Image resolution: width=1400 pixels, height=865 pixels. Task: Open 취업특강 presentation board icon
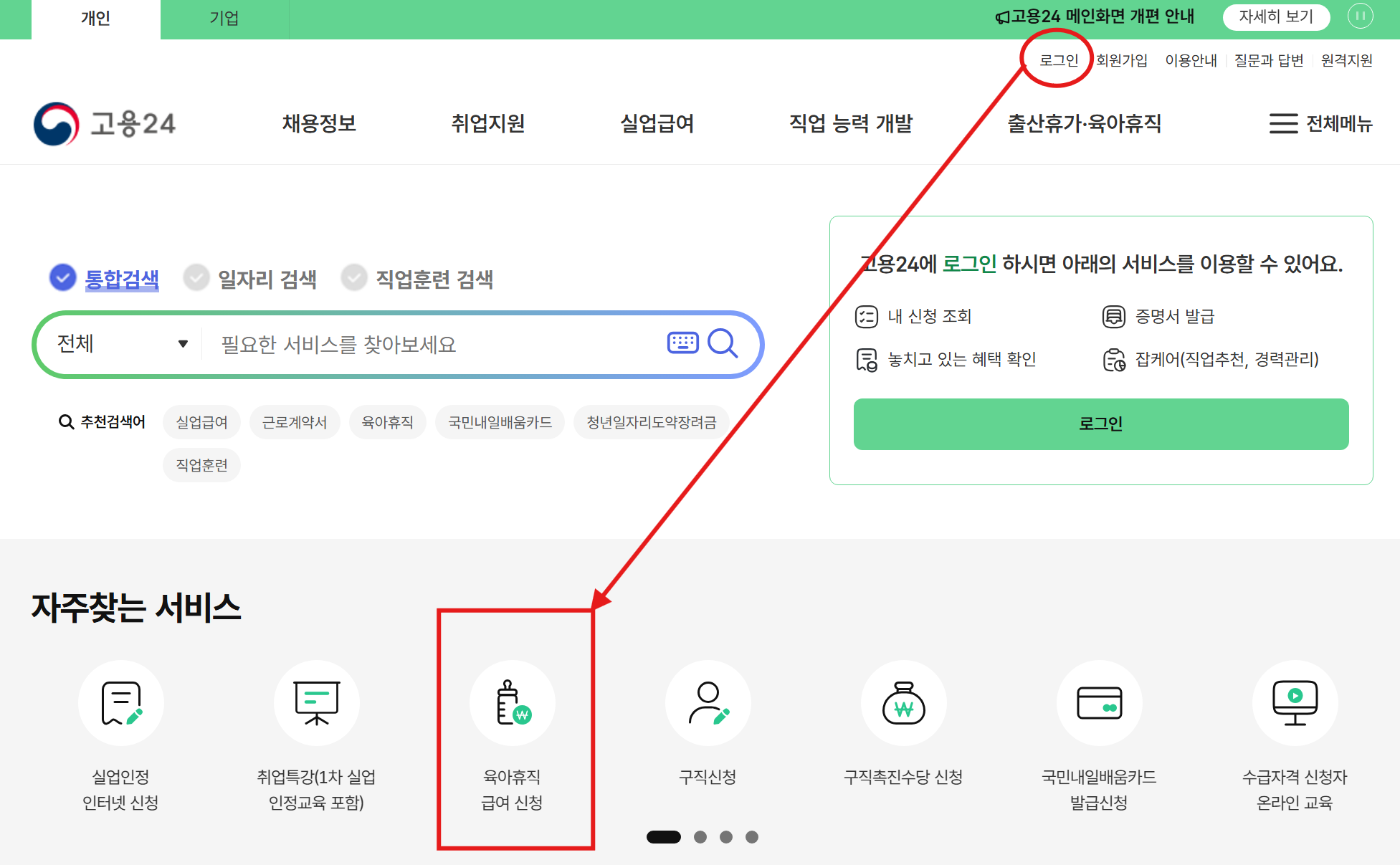(316, 703)
